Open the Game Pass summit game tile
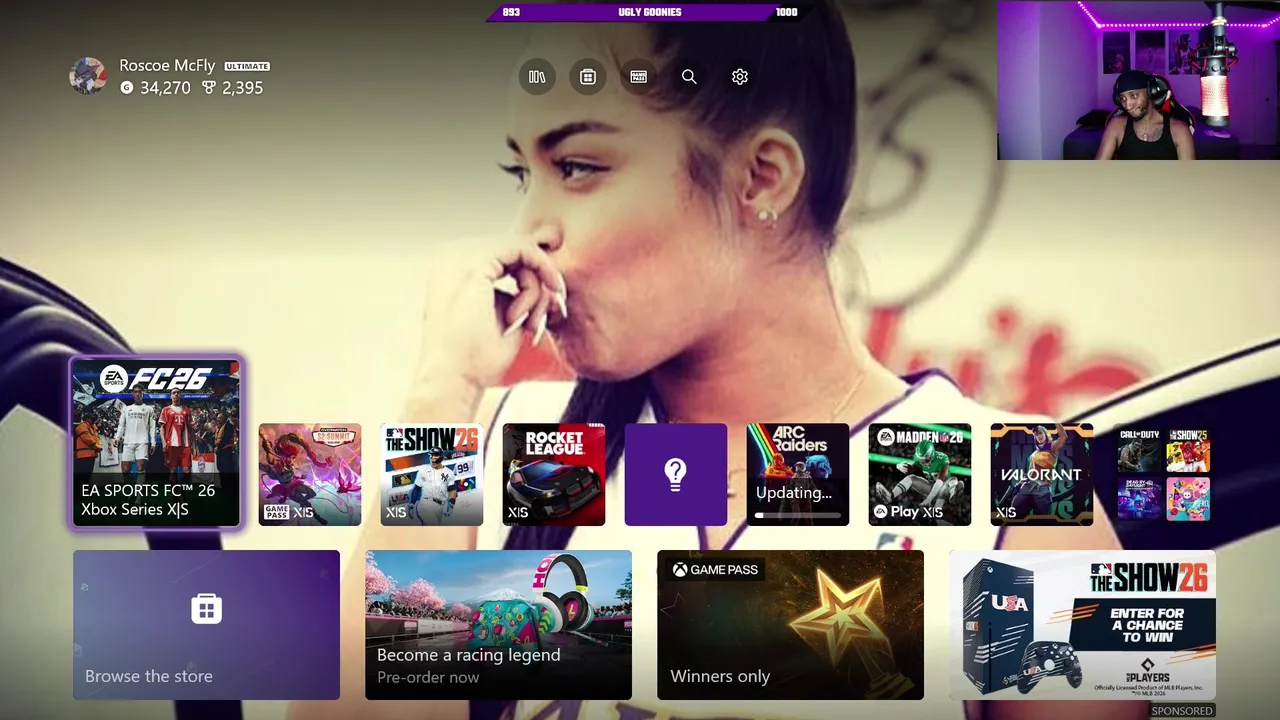 (x=310, y=474)
